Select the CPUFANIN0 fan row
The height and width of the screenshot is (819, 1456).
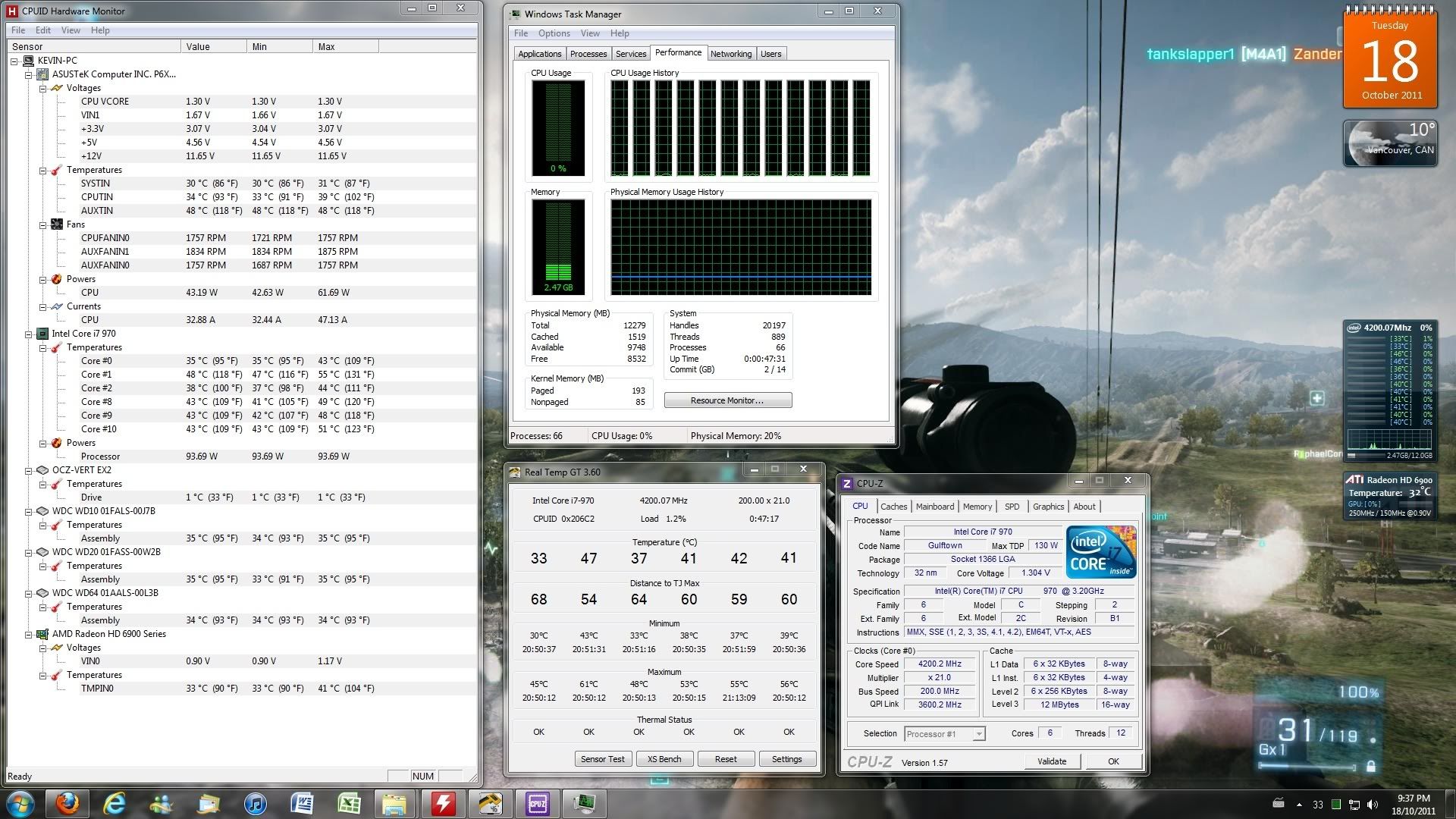[x=241, y=238]
